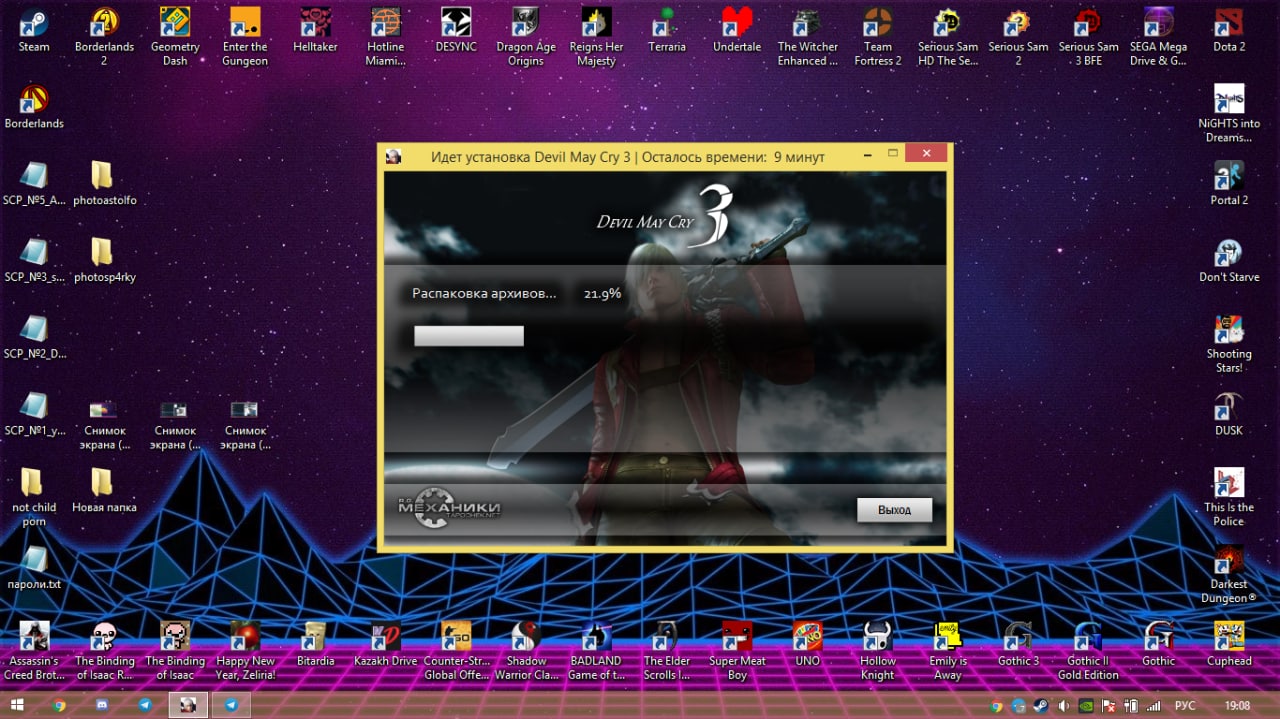Viewport: 1280px width, 719px height.
Task: Open the Geometry Dash icon
Action: pyautogui.click(x=175, y=37)
